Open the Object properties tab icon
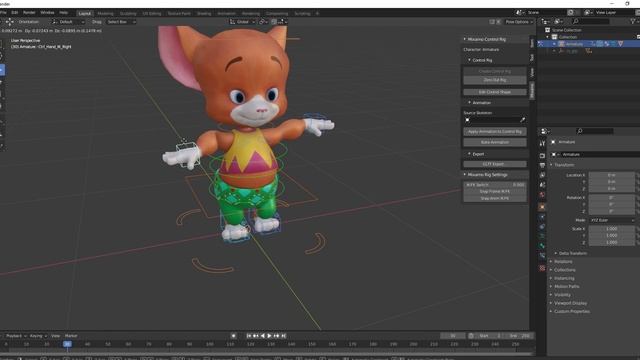Viewport: 640px width, 360px height. tap(542, 207)
